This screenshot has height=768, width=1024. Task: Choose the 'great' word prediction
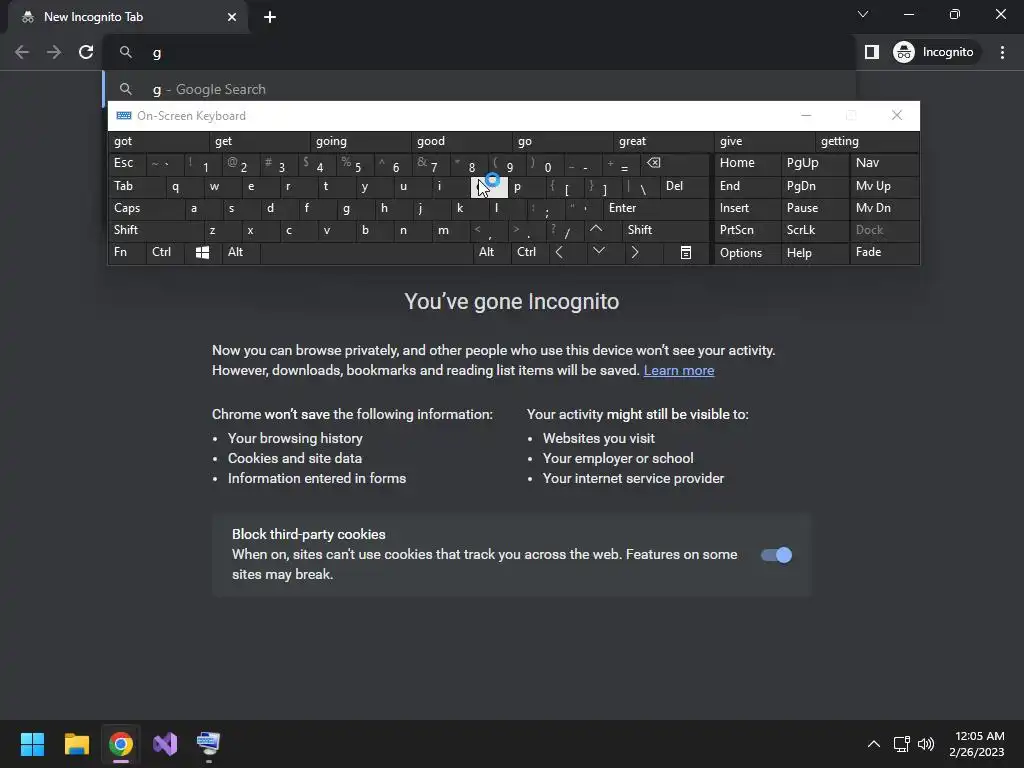663,141
